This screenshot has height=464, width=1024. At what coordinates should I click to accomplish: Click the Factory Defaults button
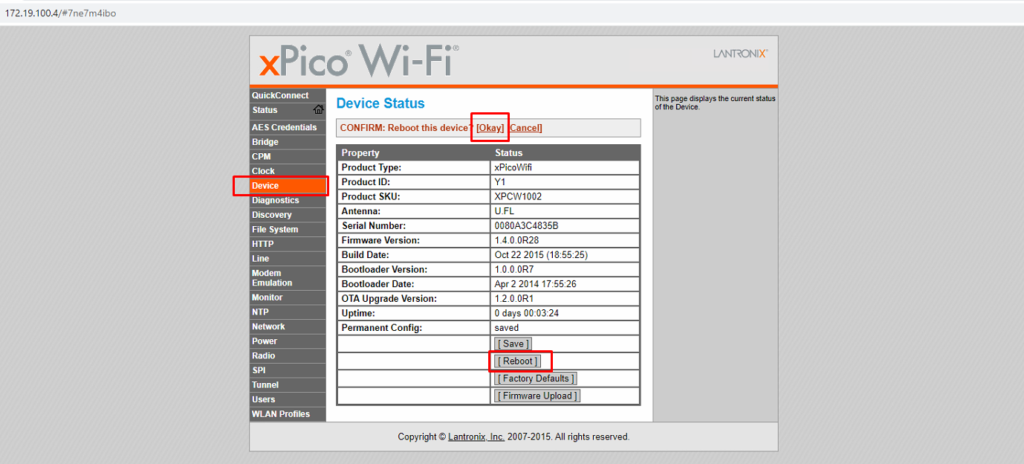click(535, 379)
